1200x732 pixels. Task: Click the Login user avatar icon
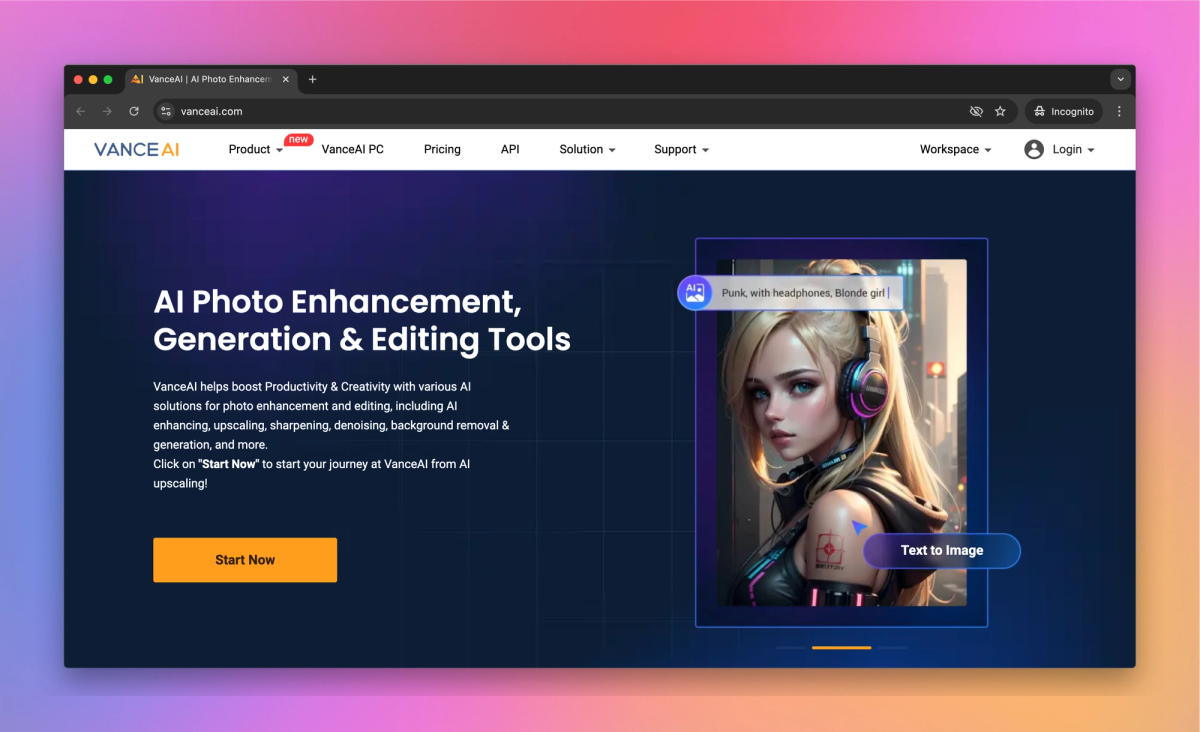tap(1034, 149)
